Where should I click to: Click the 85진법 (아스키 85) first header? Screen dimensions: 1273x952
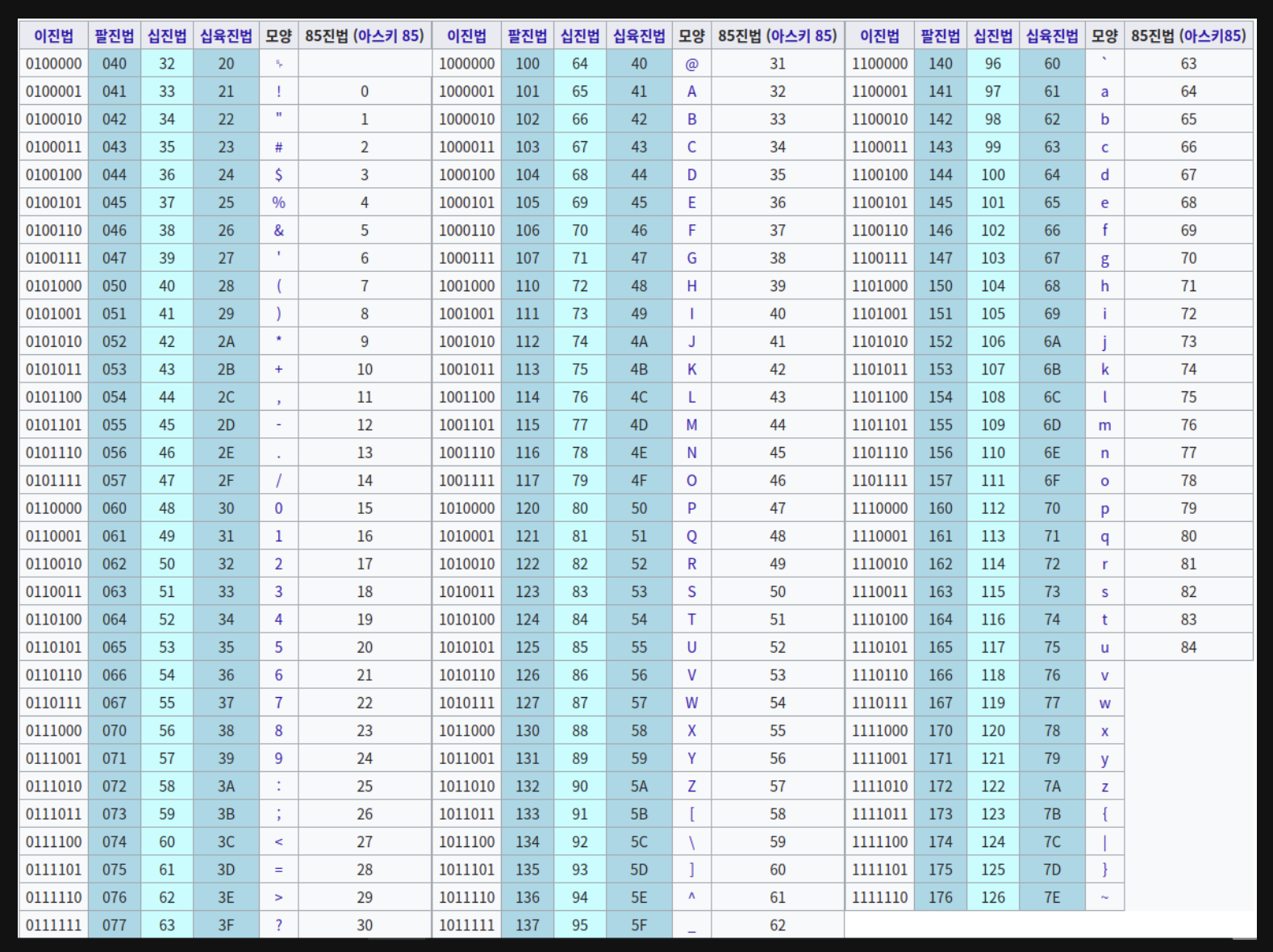(x=365, y=35)
